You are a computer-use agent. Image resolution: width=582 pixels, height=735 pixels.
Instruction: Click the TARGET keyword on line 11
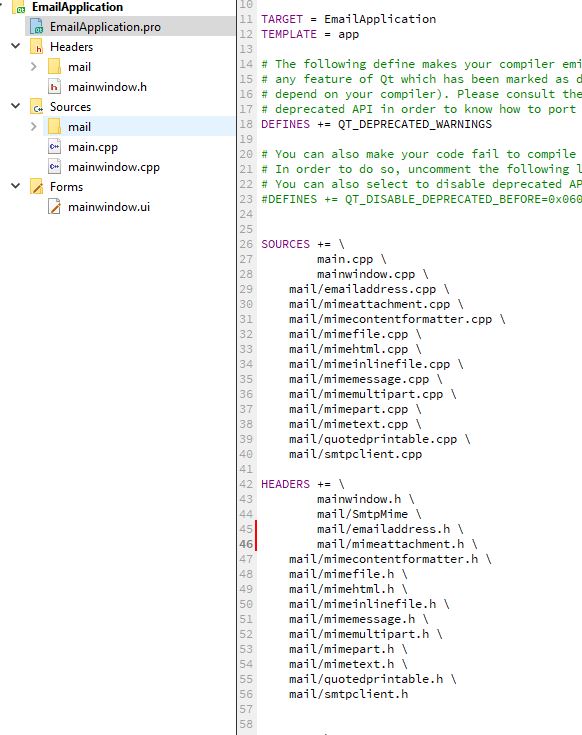click(x=282, y=19)
